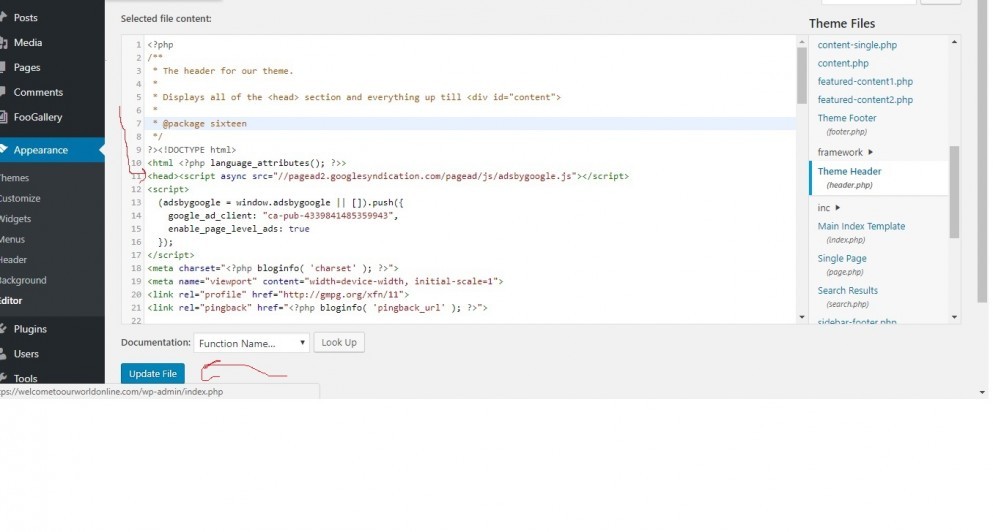This screenshot has width=993, height=532.
Task: Open the Customize submenu link
Action: [20, 198]
